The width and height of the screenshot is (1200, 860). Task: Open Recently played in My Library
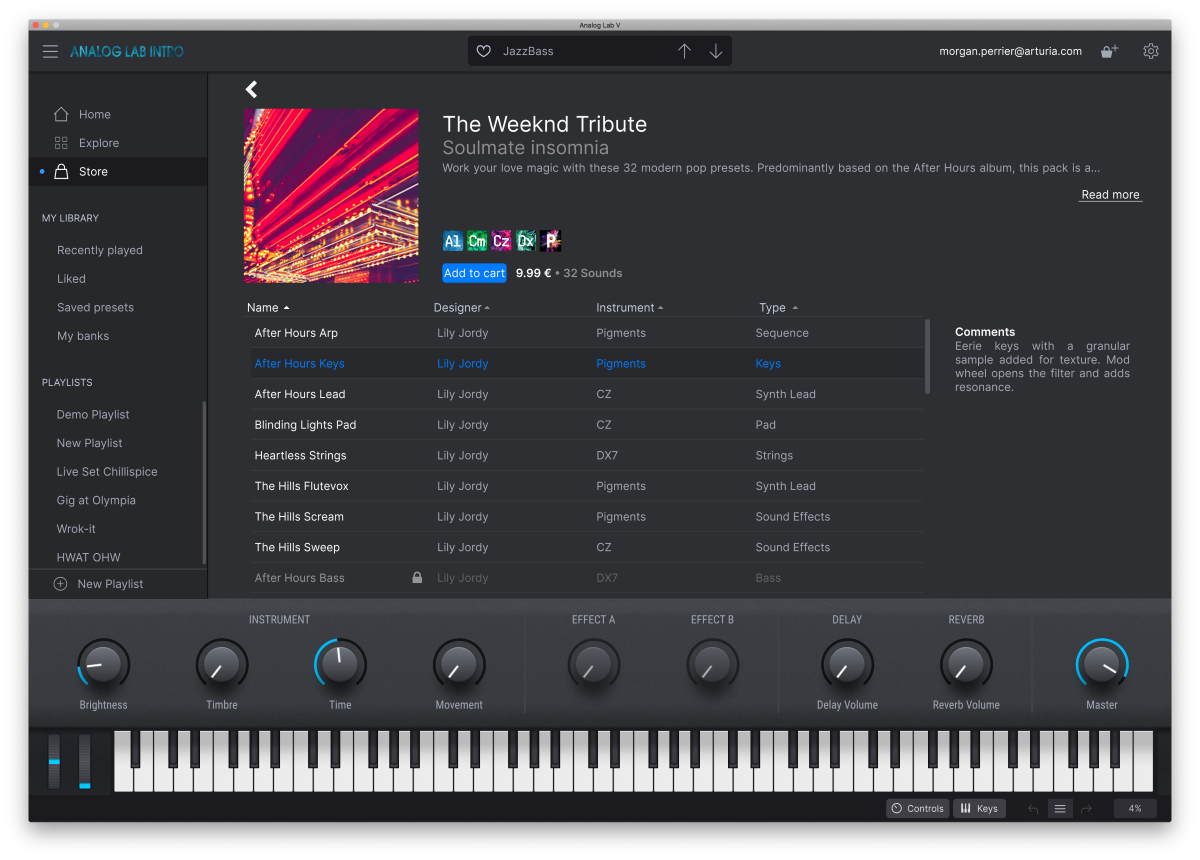pyautogui.click(x=100, y=250)
